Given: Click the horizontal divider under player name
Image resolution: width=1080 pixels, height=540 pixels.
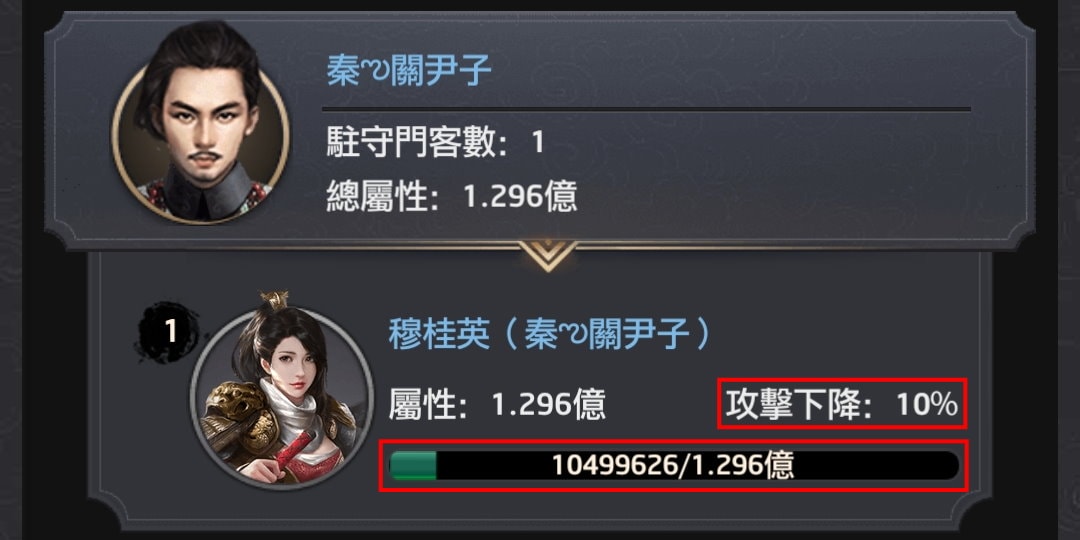Looking at the screenshot, I should coord(646,109).
